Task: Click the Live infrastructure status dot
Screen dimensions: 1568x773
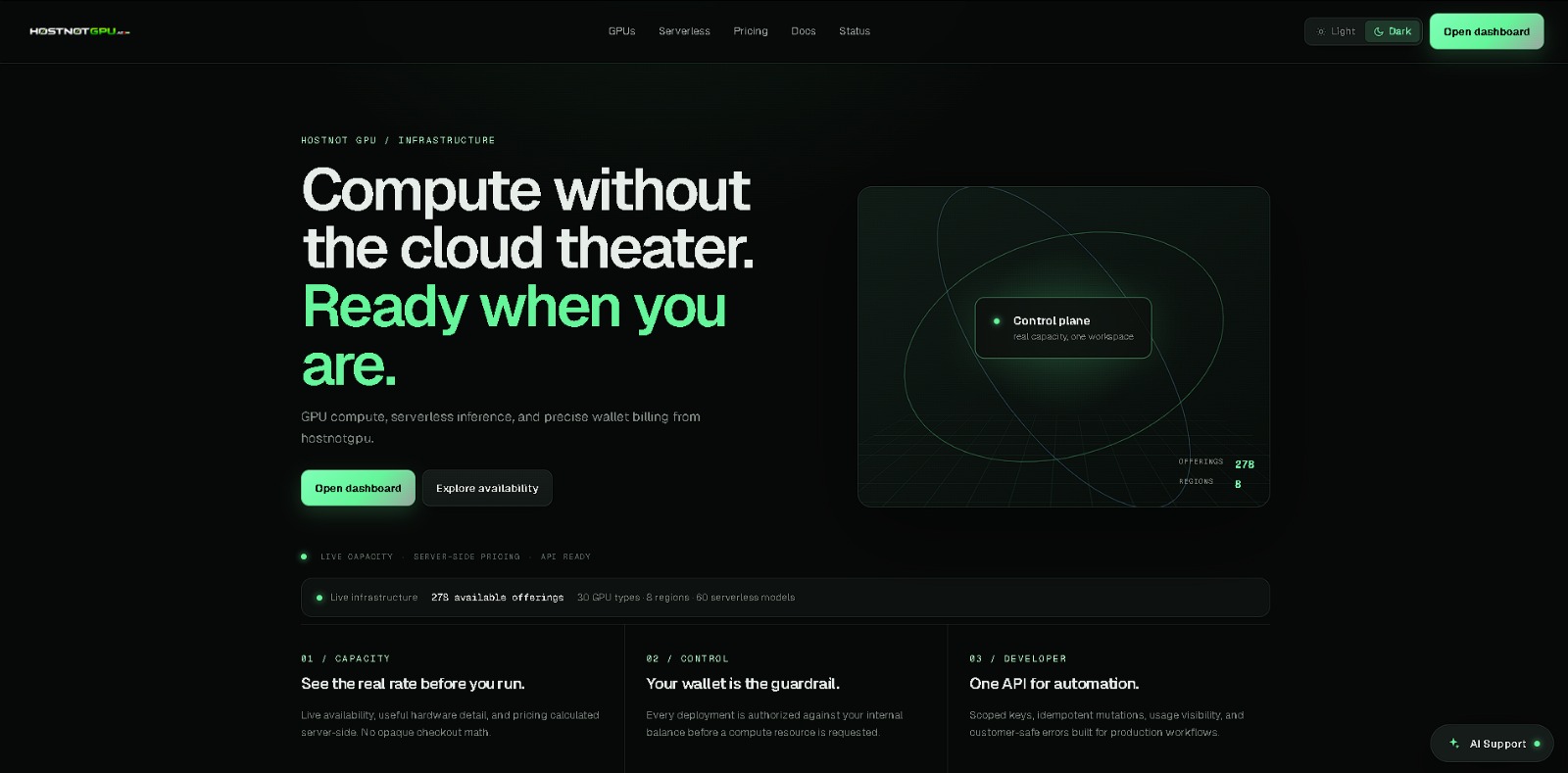Action: point(319,598)
